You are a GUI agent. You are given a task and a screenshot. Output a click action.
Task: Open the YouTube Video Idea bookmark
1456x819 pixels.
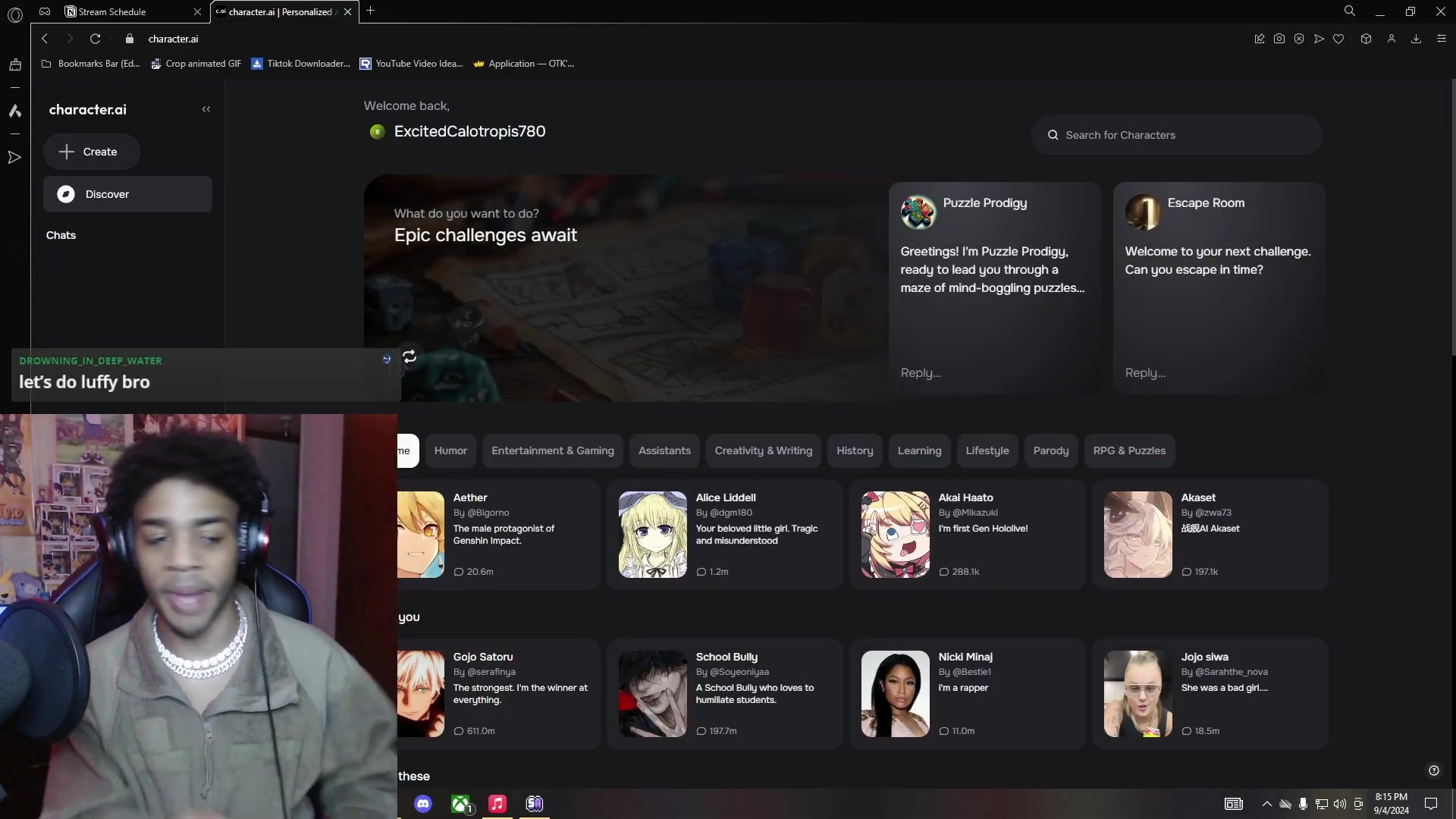pos(411,64)
